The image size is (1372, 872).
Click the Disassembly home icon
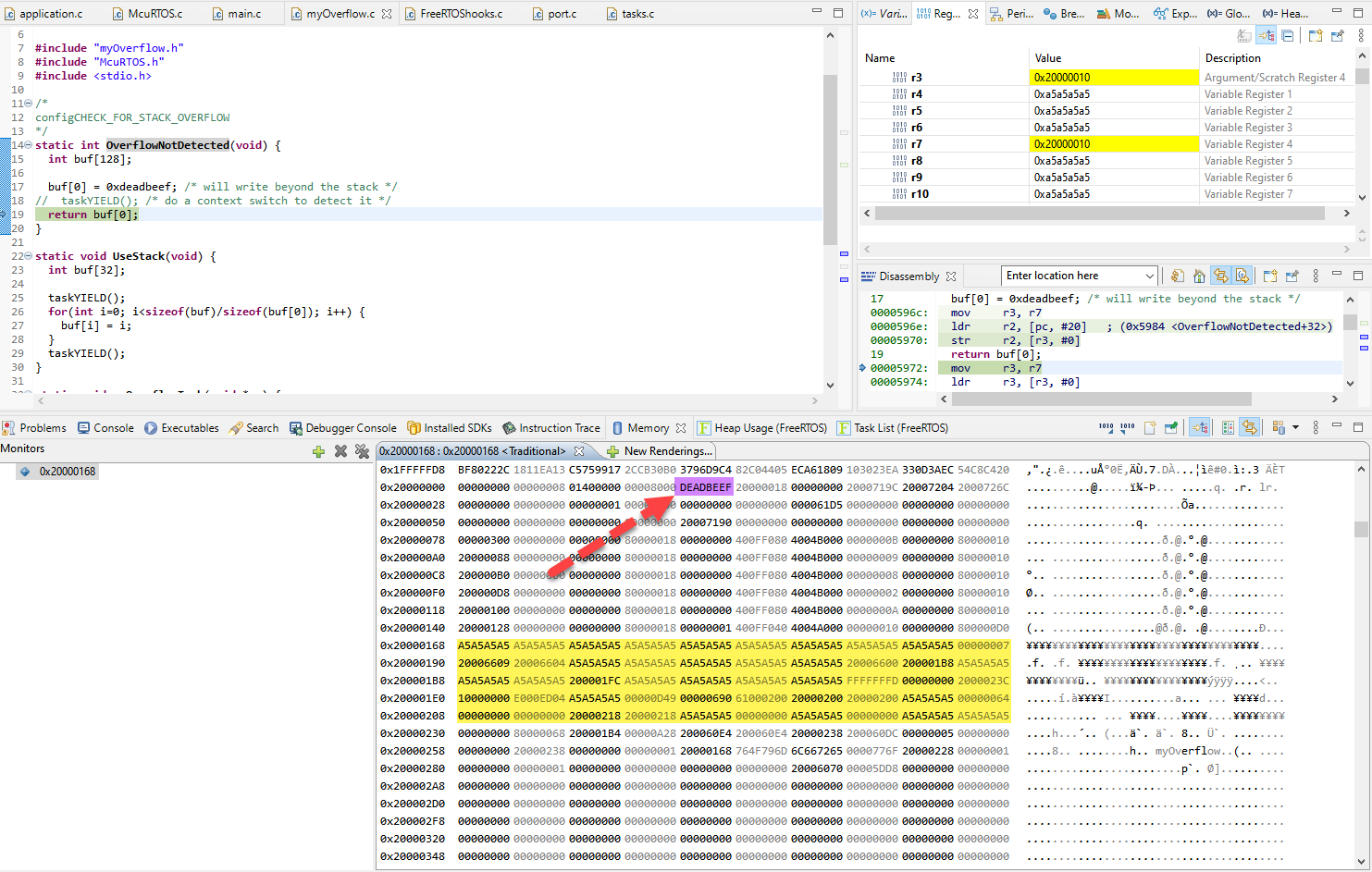pyautogui.click(x=1199, y=276)
